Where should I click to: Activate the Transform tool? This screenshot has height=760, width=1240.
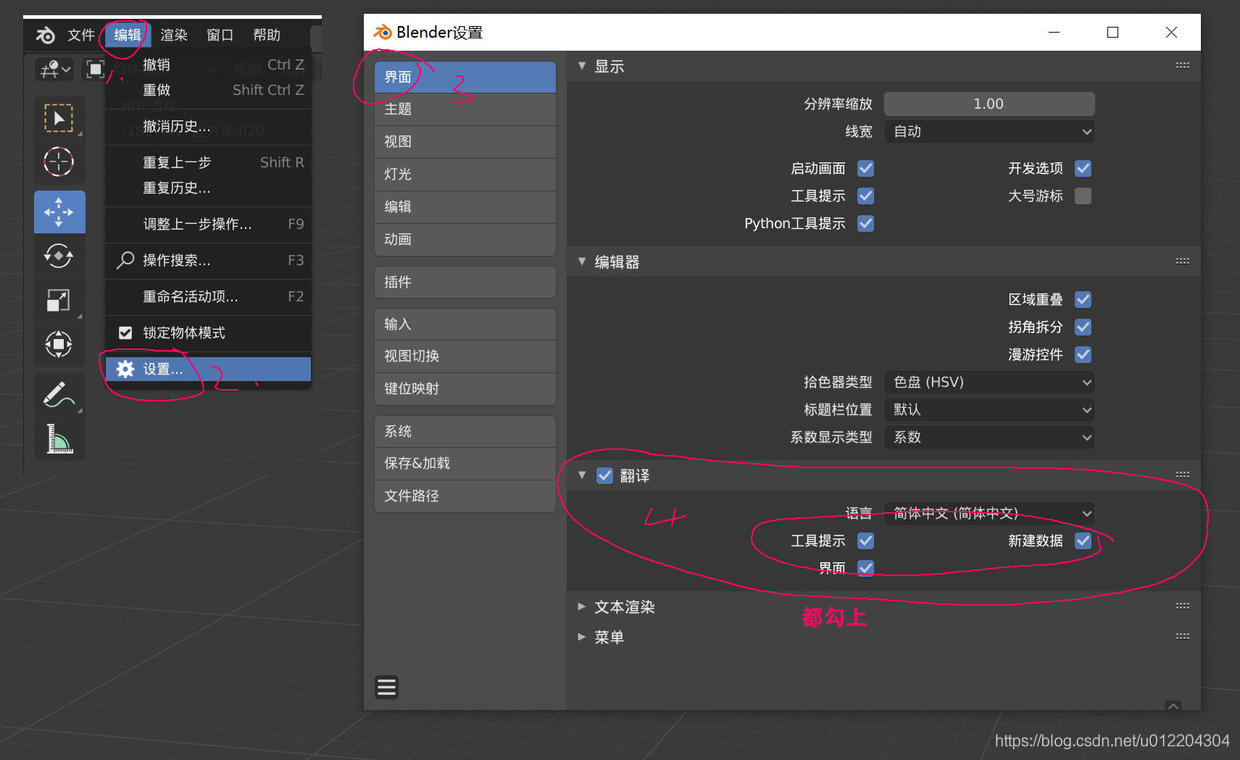pos(59,345)
